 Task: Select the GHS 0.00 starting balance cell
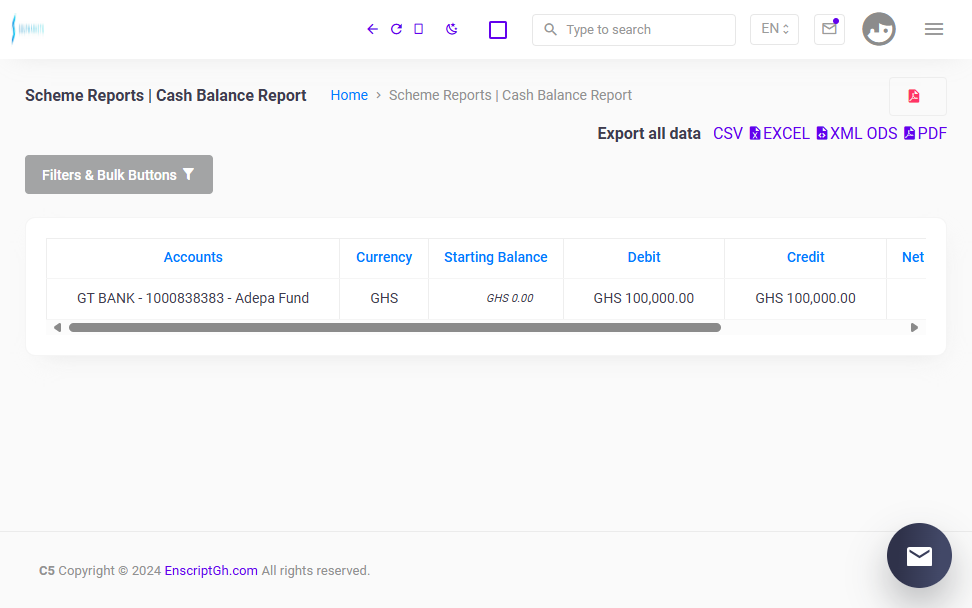[496, 298]
